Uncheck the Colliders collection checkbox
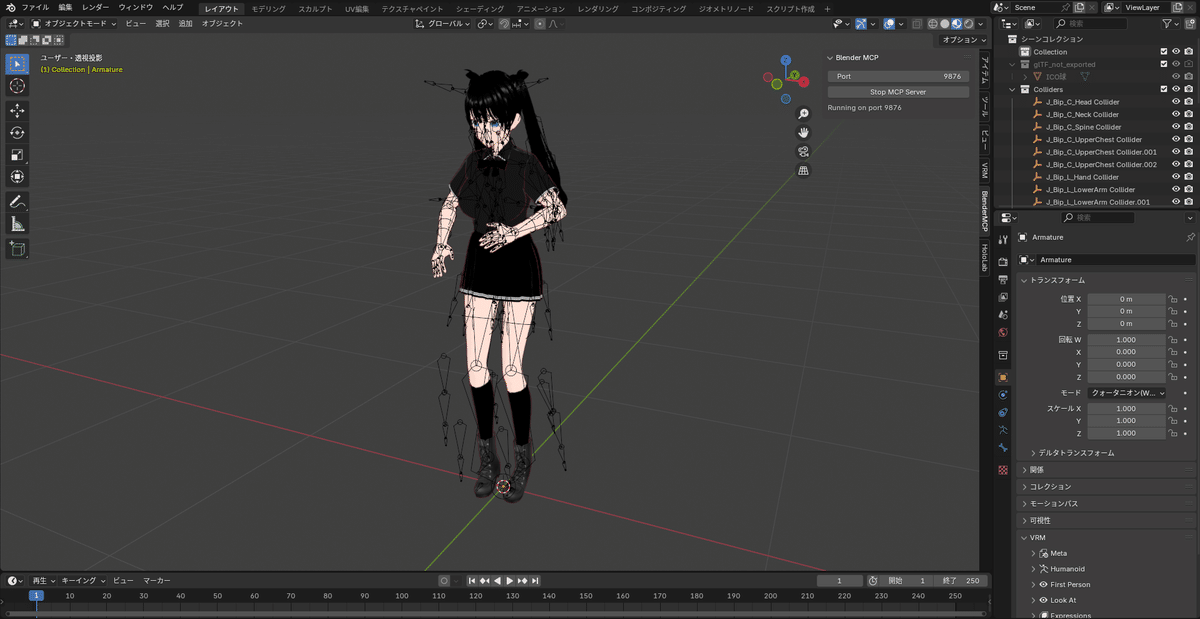The width and height of the screenshot is (1200, 619). (x=1164, y=89)
